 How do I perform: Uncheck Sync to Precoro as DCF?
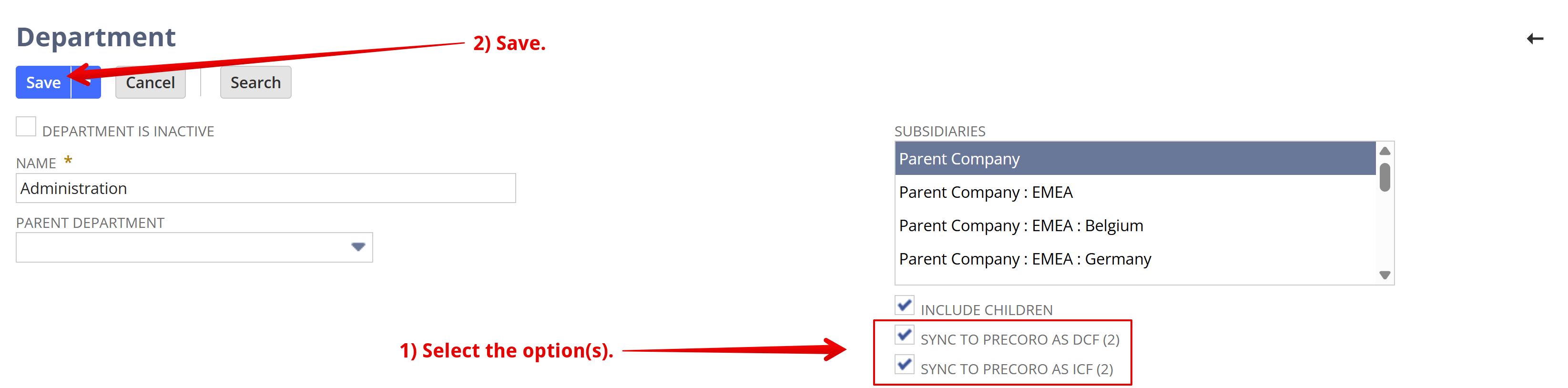904,335
